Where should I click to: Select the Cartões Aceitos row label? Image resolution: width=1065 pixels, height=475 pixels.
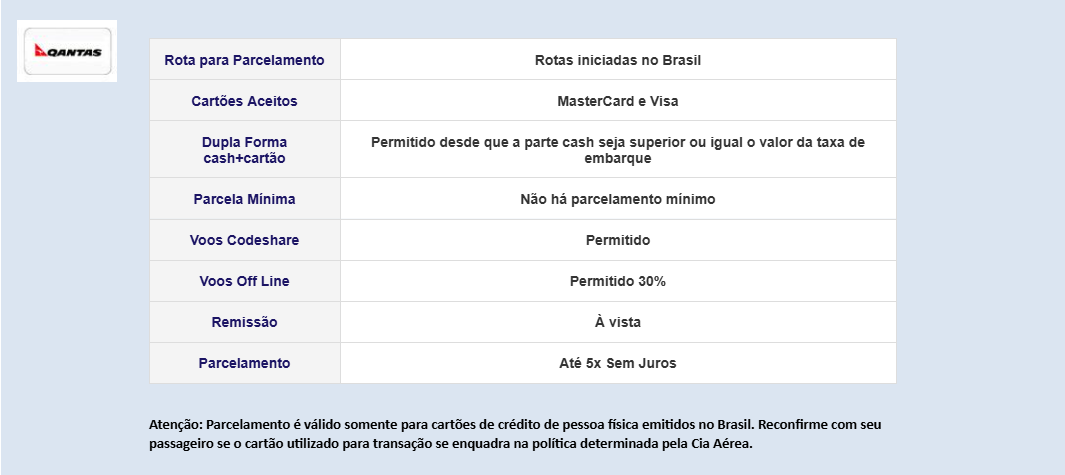click(x=245, y=101)
